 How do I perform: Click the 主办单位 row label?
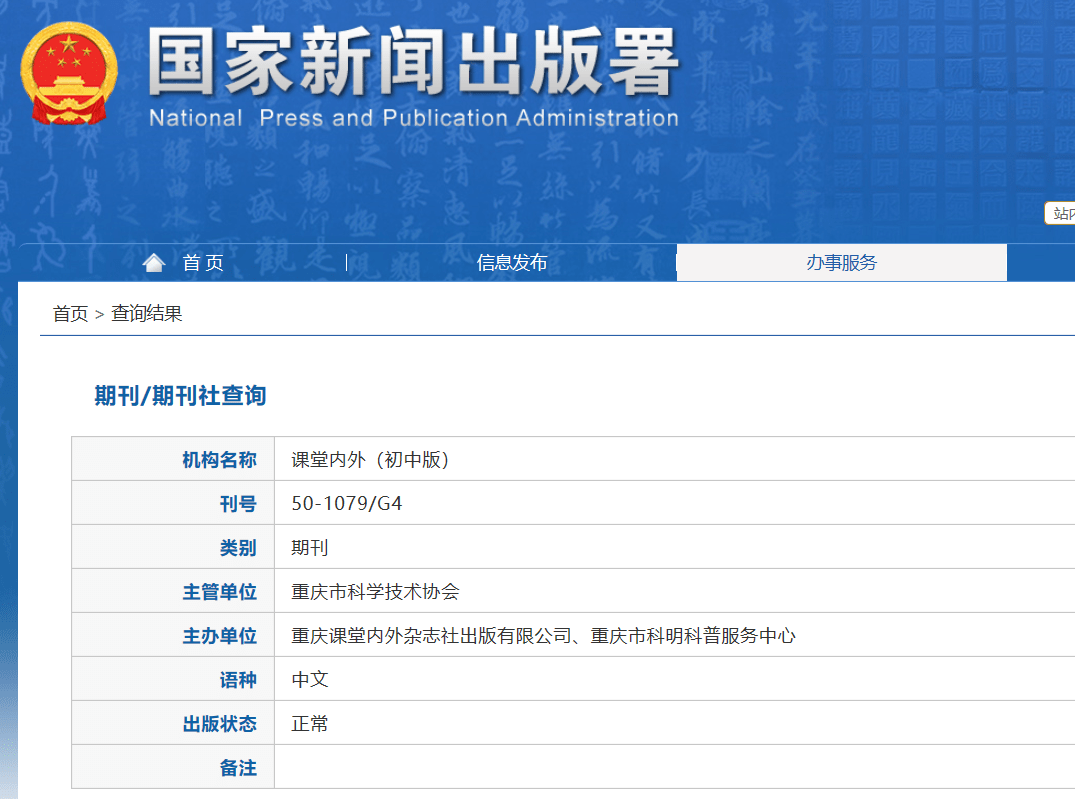pos(219,636)
